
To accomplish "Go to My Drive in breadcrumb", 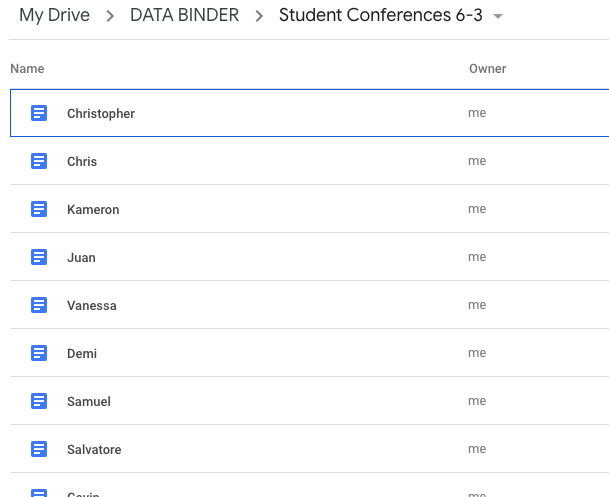I will (54, 16).
